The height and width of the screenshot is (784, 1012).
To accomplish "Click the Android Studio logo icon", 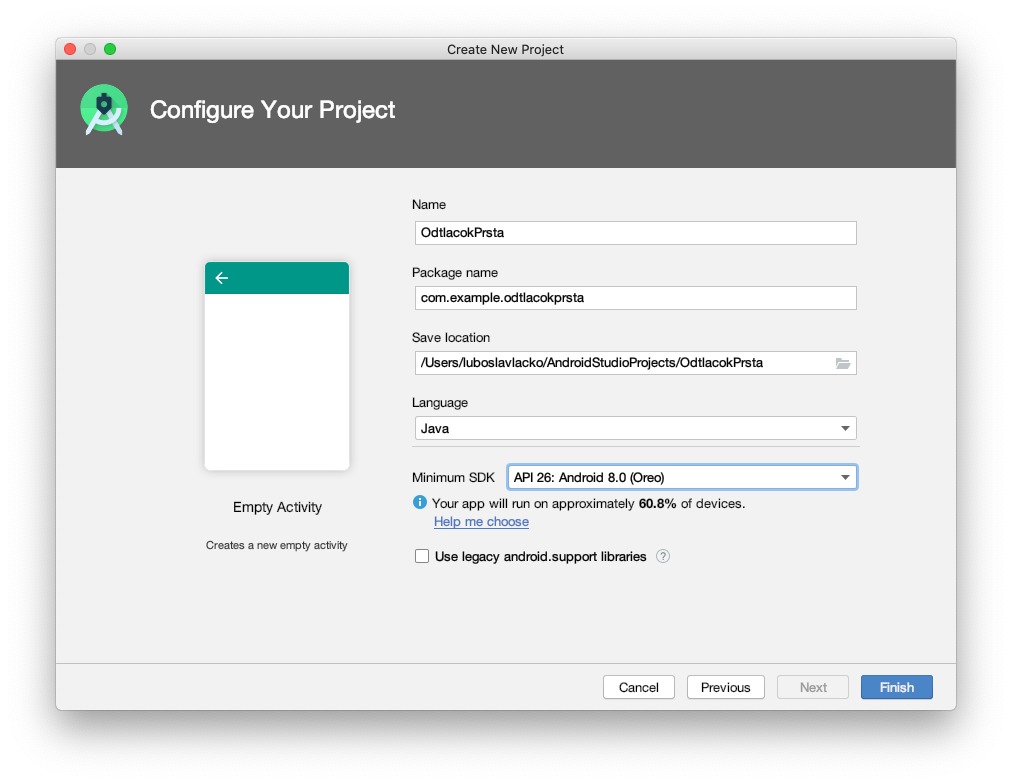I will 104,110.
